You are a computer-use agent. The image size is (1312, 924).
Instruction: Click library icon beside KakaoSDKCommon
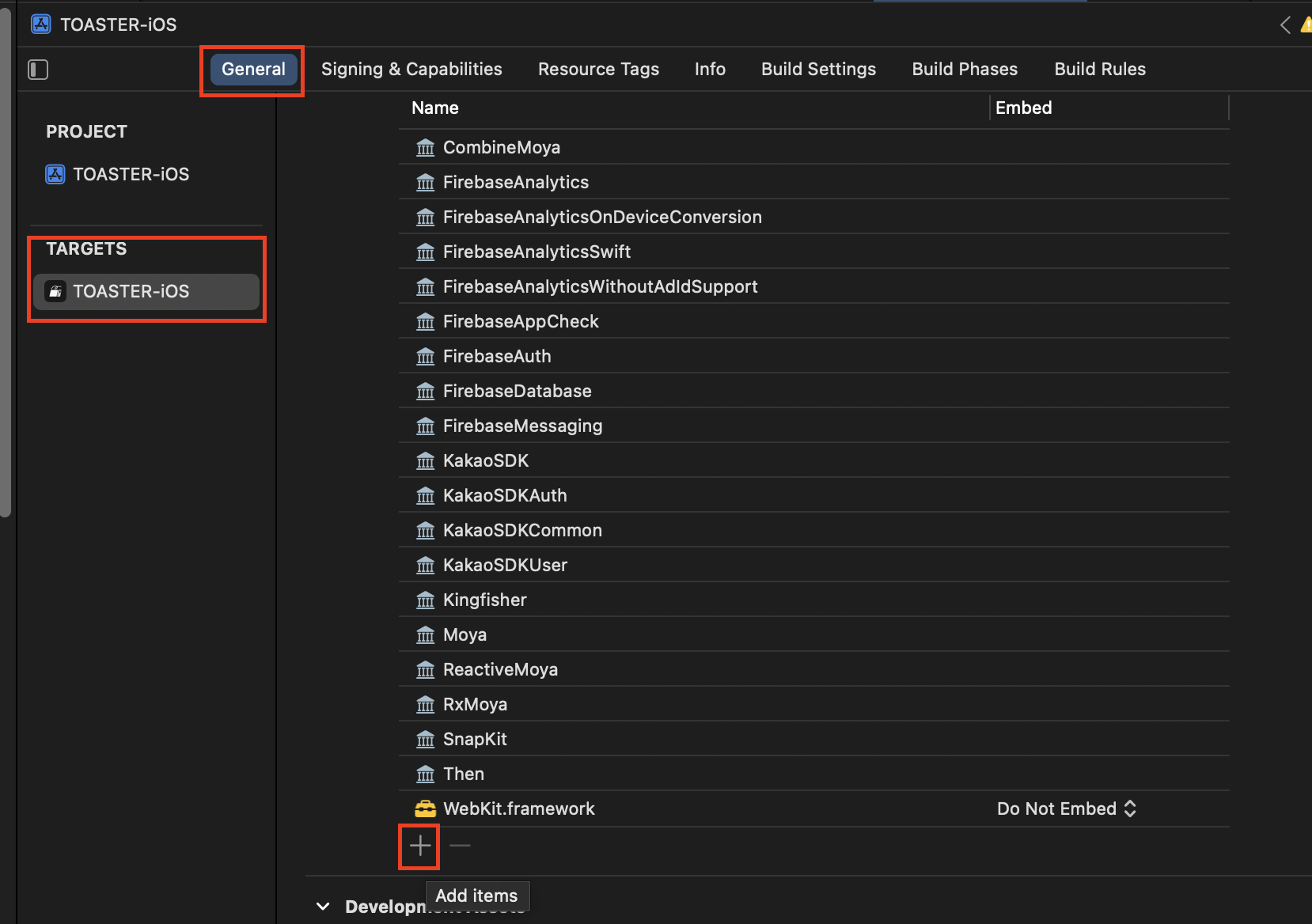(426, 531)
